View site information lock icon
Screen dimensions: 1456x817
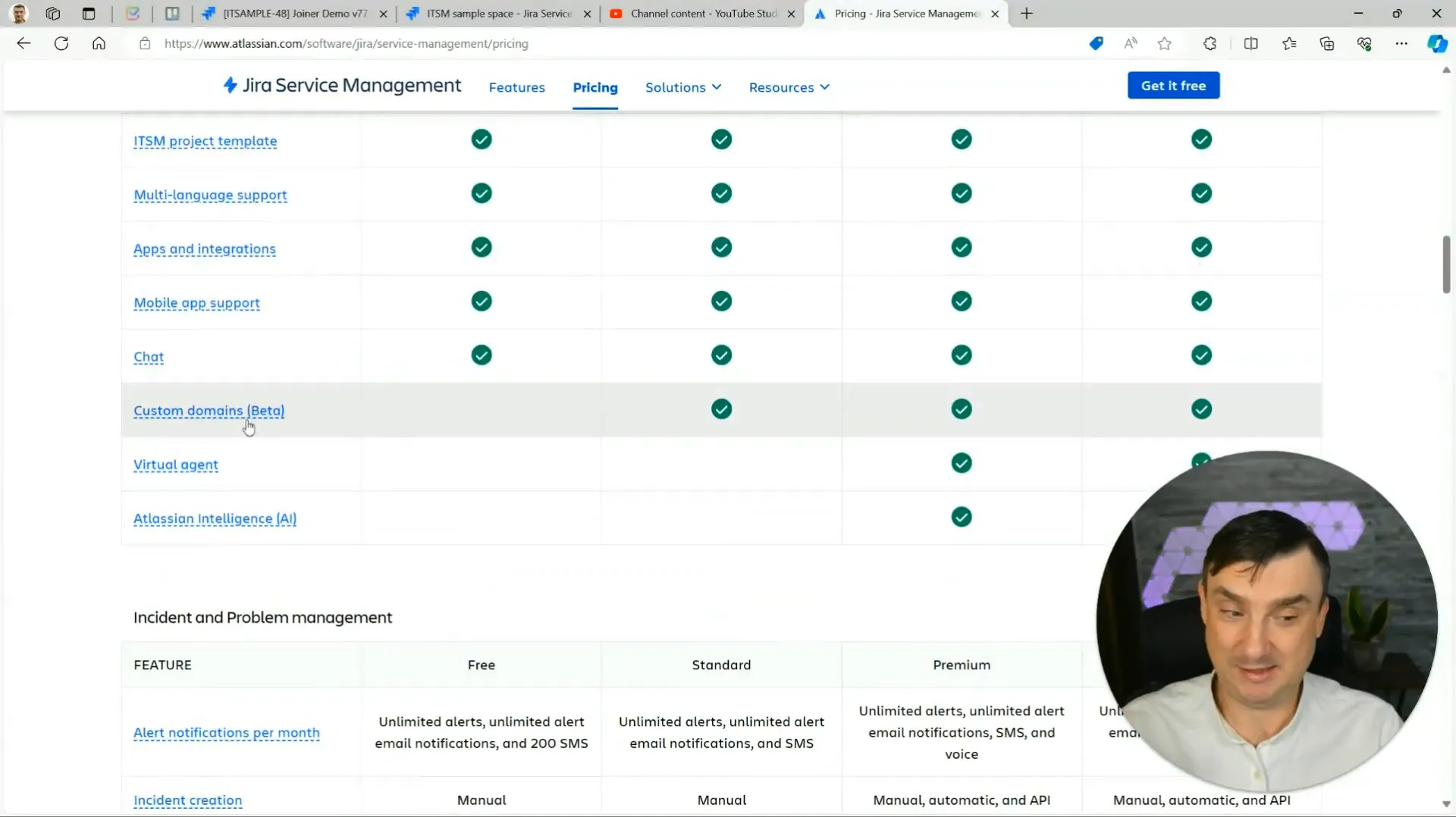click(x=145, y=43)
